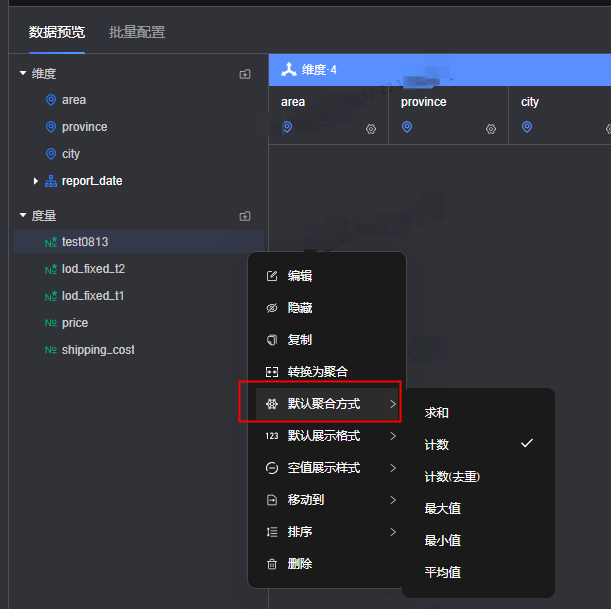The height and width of the screenshot is (609, 611).
Task: Click 隐藏 in the context menu
Action: (300, 308)
